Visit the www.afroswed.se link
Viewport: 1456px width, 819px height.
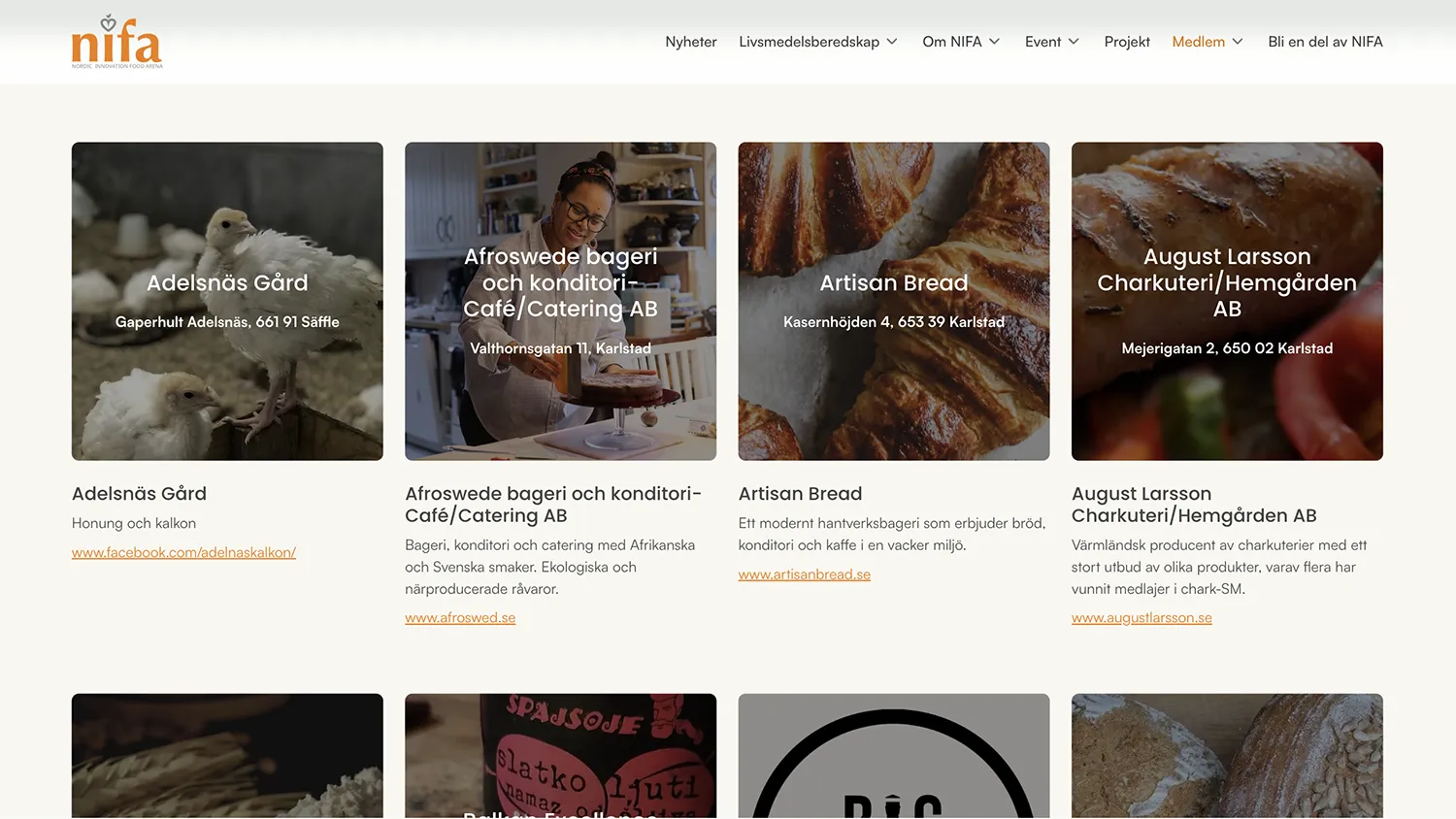460,617
